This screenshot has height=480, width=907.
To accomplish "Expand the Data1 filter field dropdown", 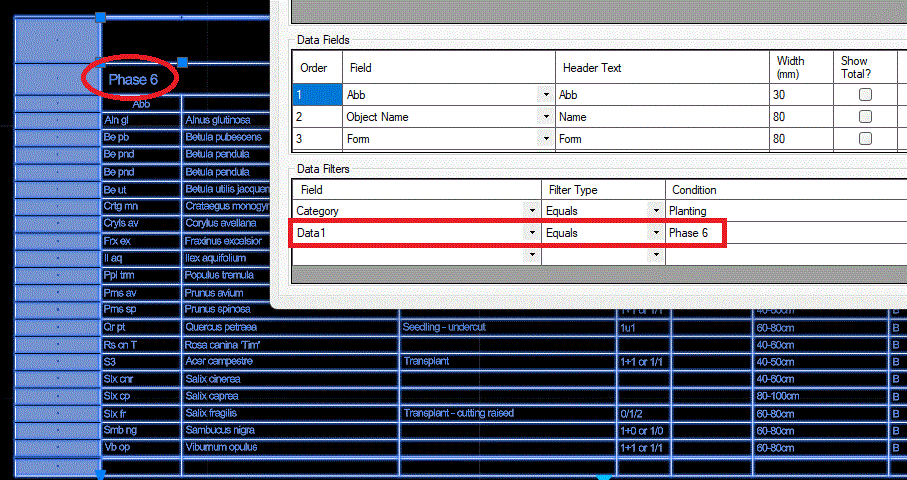I will [532, 233].
